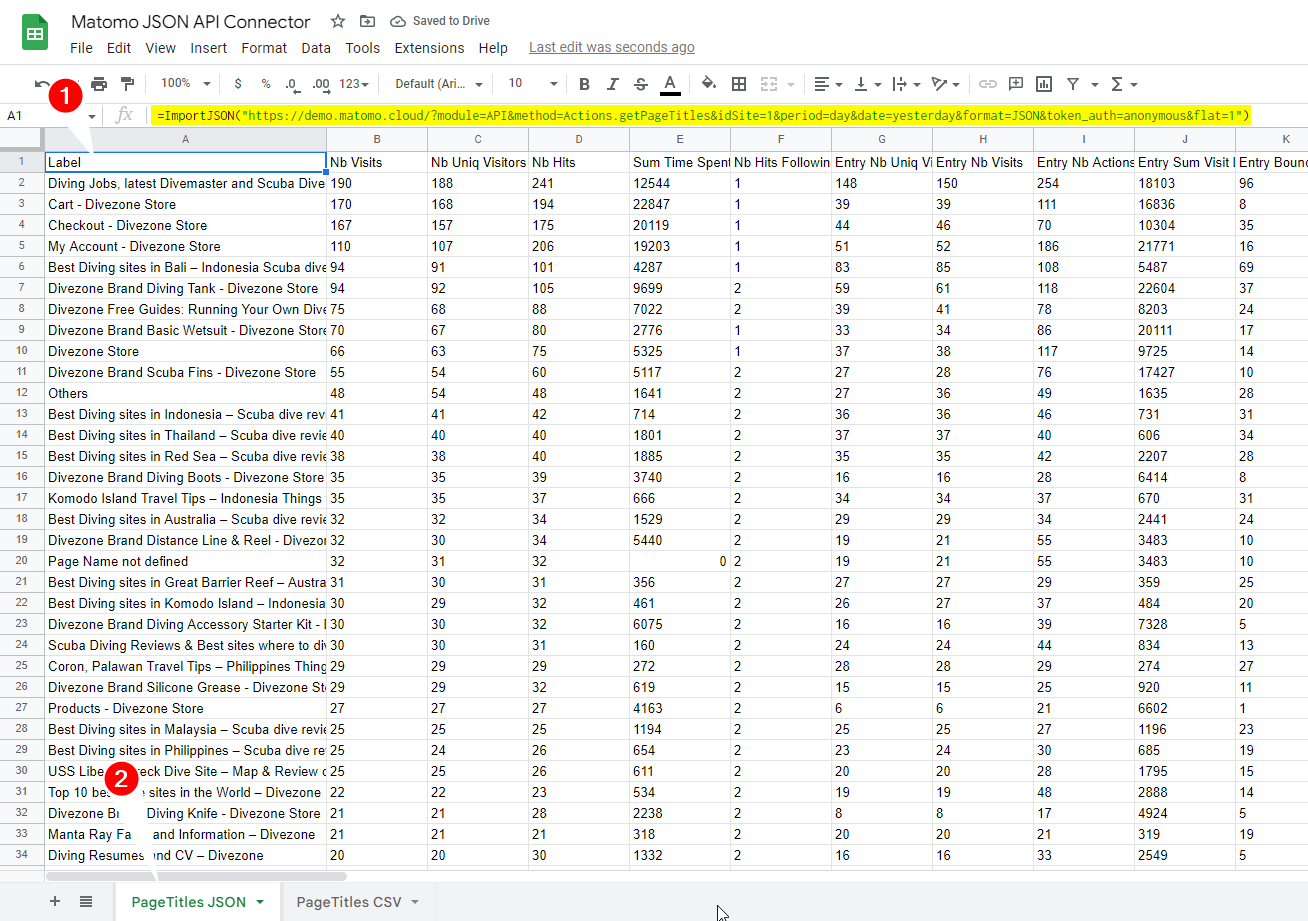
Task: Click the Insert link icon
Action: [988, 84]
